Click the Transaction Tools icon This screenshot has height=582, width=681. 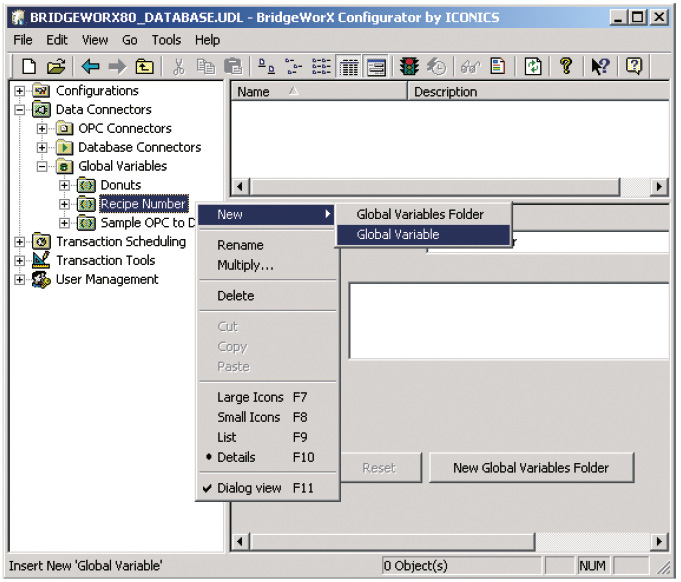click(42, 260)
